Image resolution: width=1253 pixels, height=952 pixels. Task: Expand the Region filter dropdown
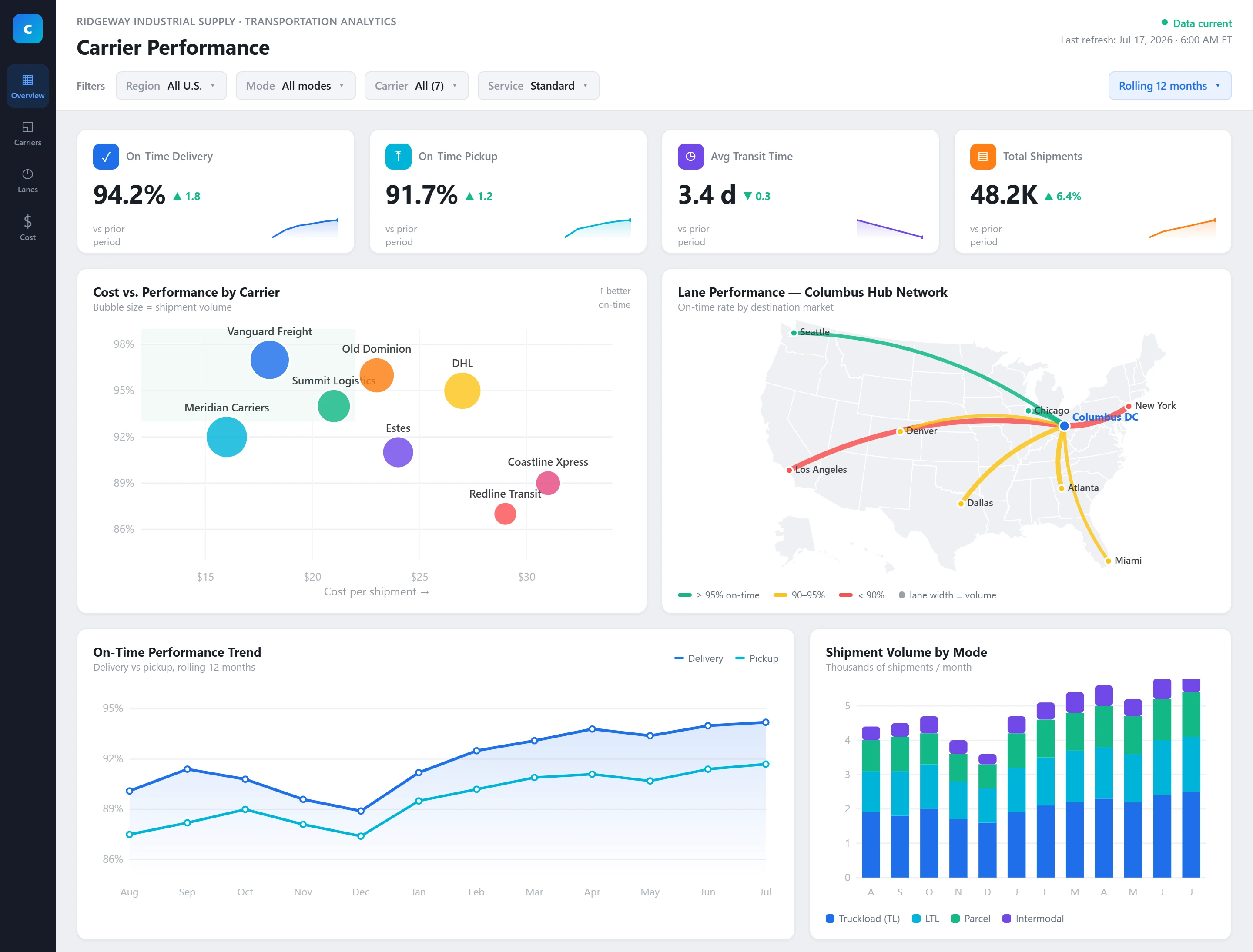coord(171,86)
